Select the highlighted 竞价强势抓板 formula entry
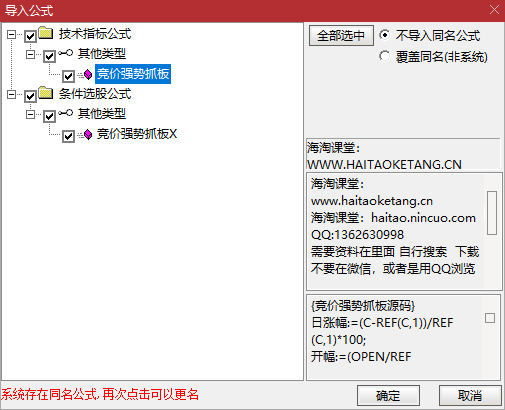 [133, 74]
